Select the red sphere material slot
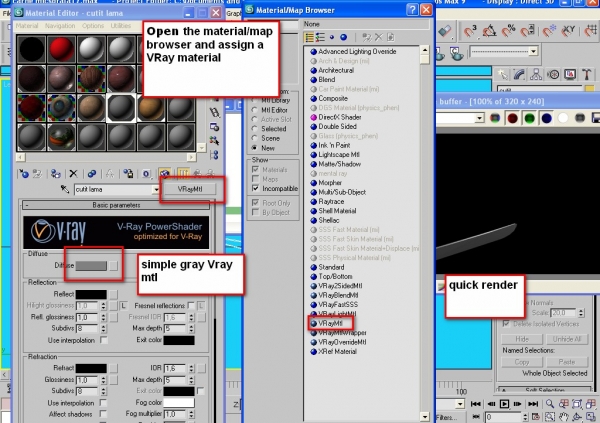Image resolution: width=600 pixels, height=423 pixels. pos(61,49)
